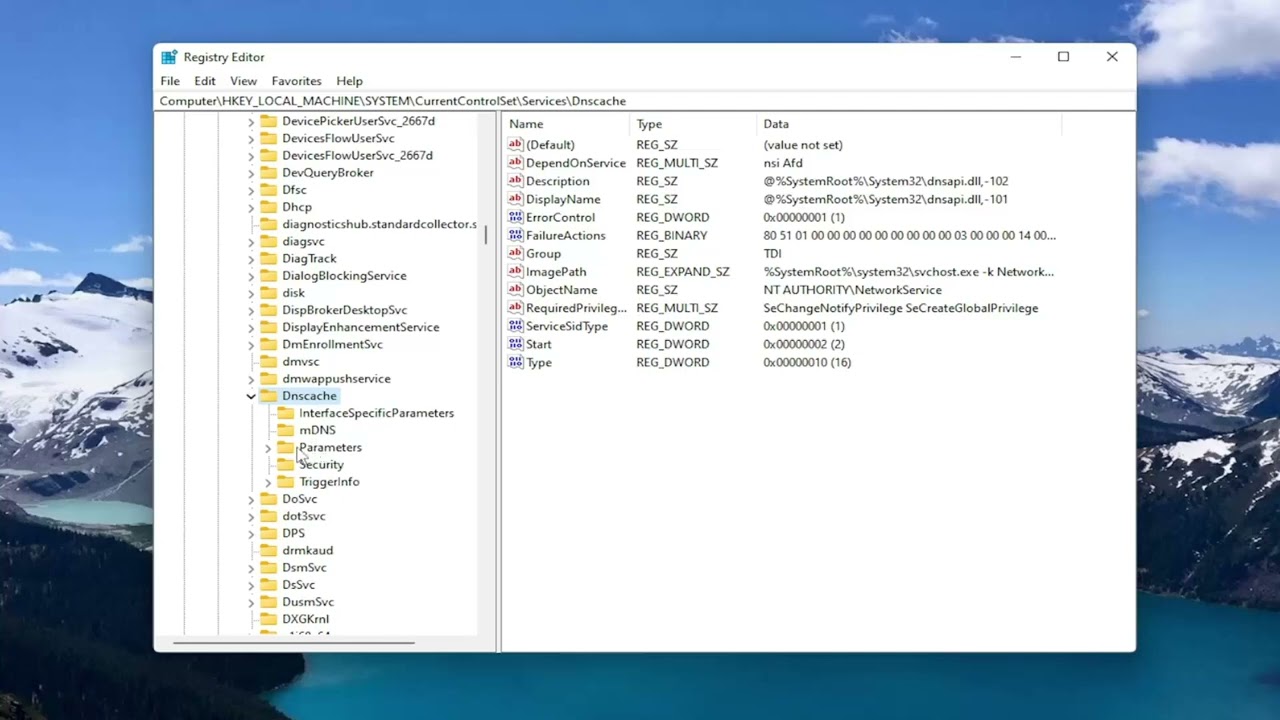Select the diagnosticshub.standardcollector key
Viewport: 1280px width, 720px height.
379,224
